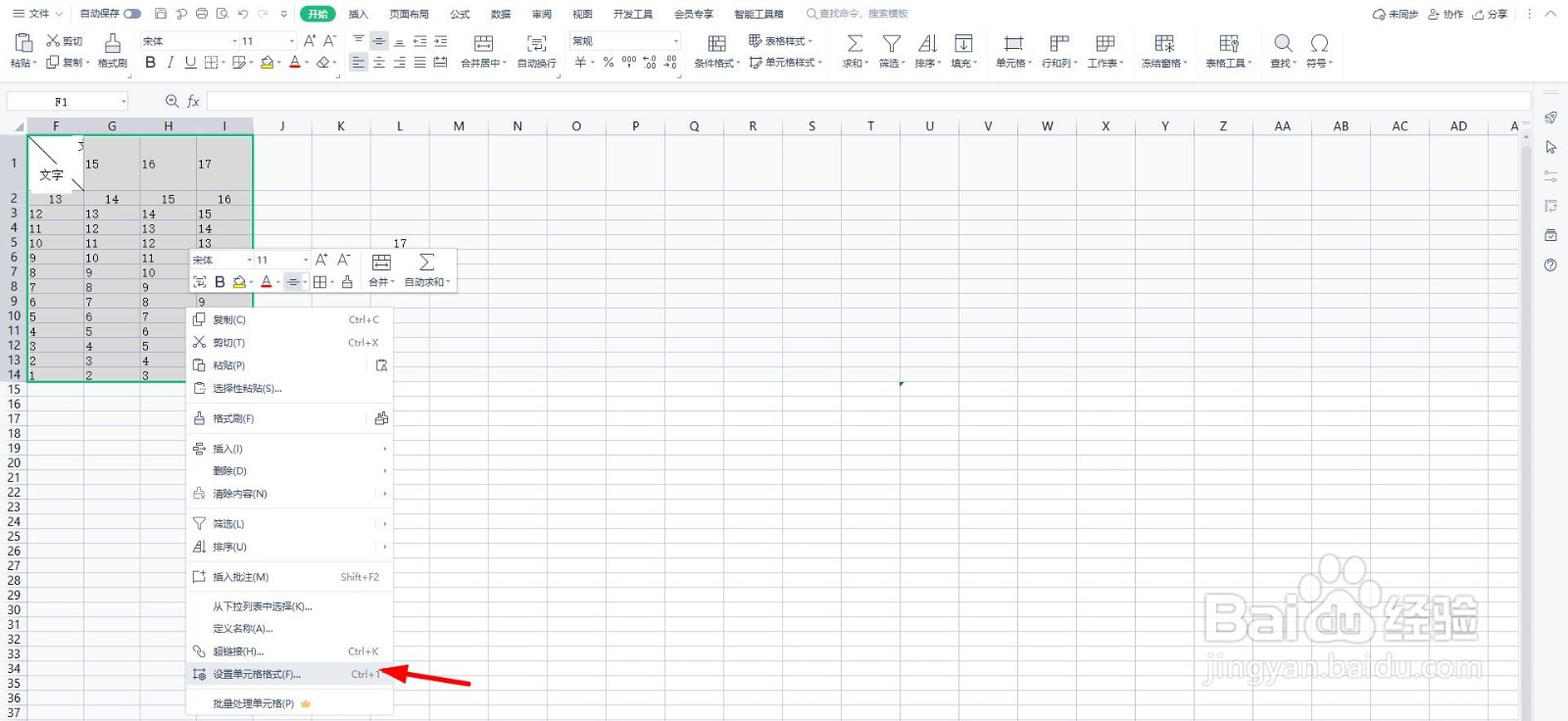Click the 求和 sum icon in ribbon
The image size is (1568, 721).
coord(855,43)
